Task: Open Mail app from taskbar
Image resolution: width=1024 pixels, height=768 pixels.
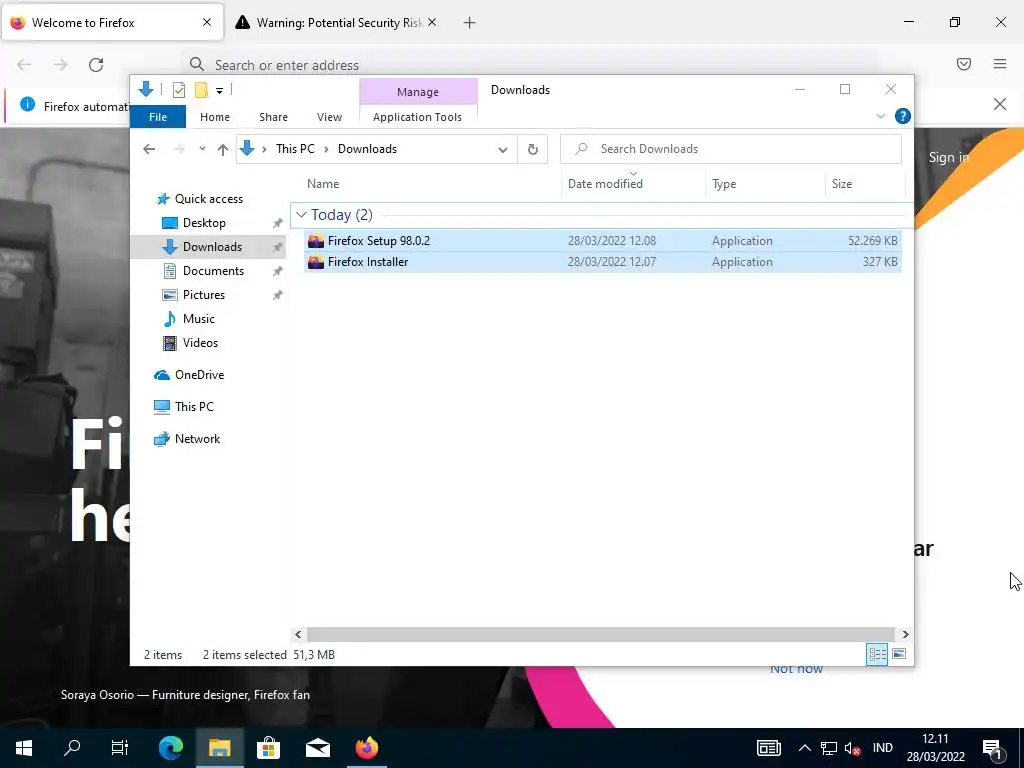Action: tap(318, 748)
